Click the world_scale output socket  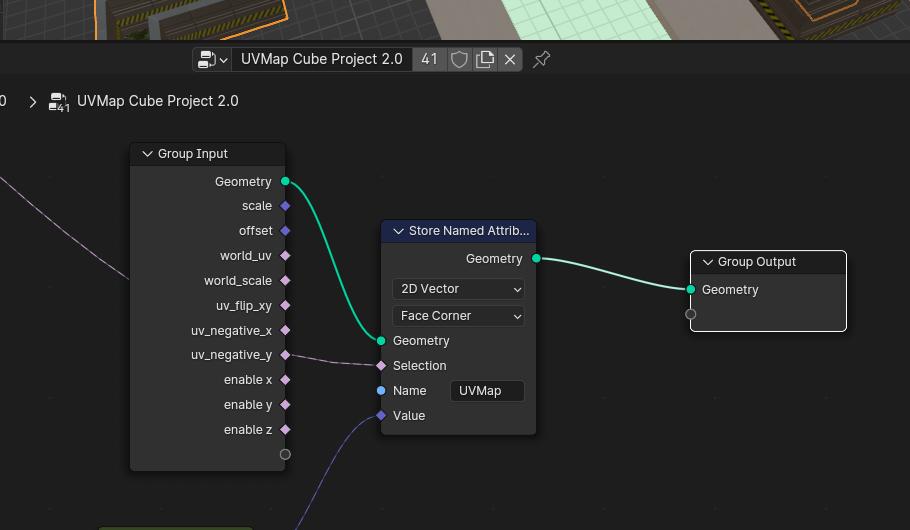[285, 280]
